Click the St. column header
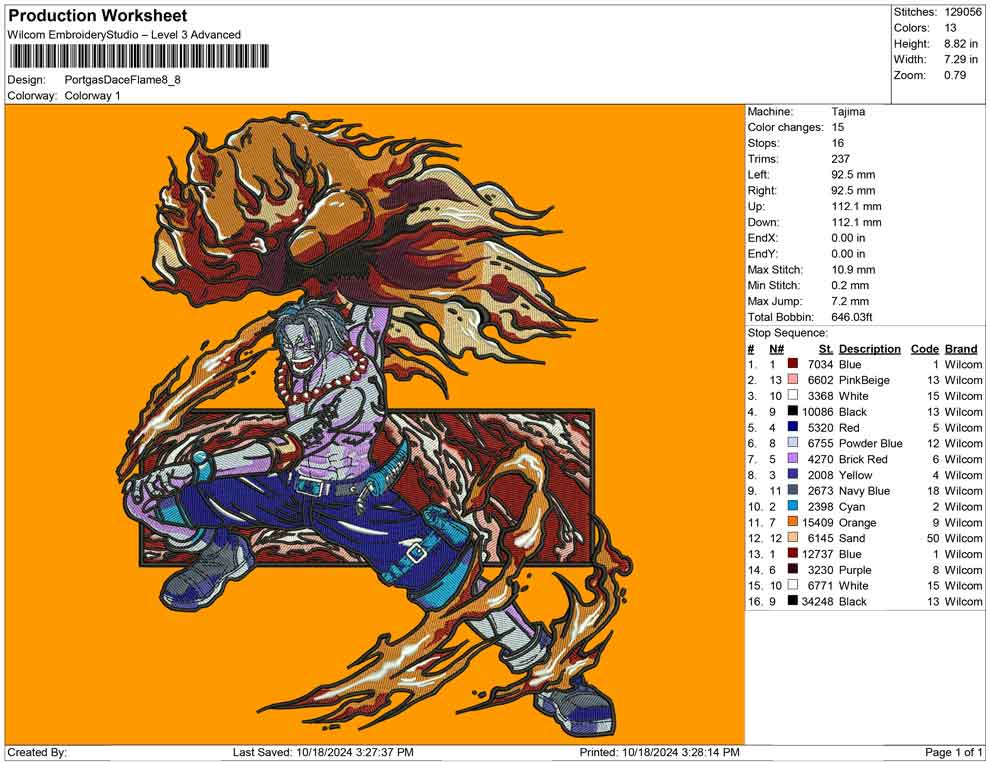 pyautogui.click(x=826, y=348)
